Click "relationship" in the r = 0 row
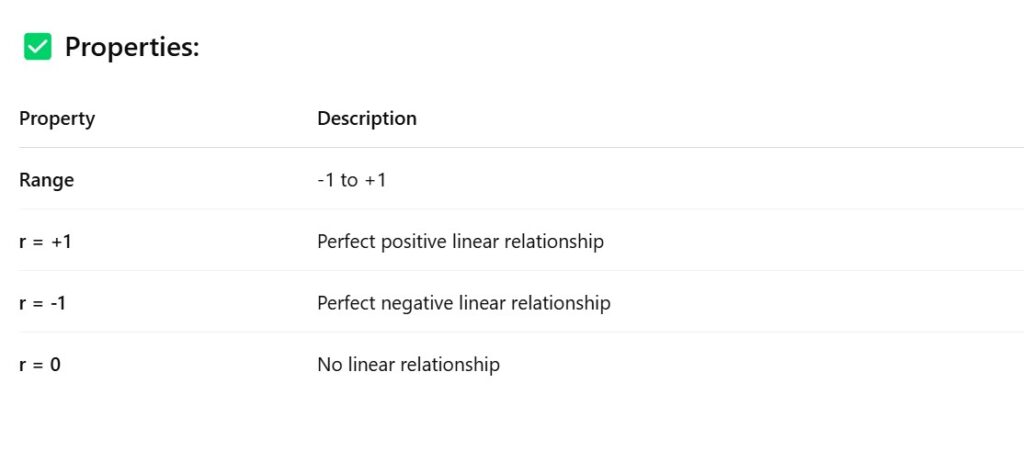This screenshot has width=1024, height=451. pyautogui.click(x=450, y=365)
